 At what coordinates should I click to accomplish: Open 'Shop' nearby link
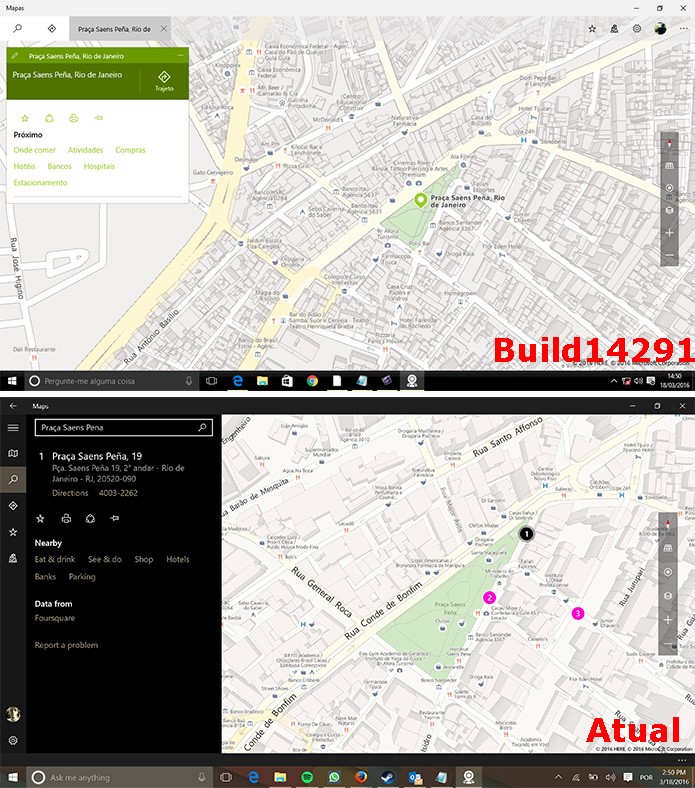(x=144, y=559)
